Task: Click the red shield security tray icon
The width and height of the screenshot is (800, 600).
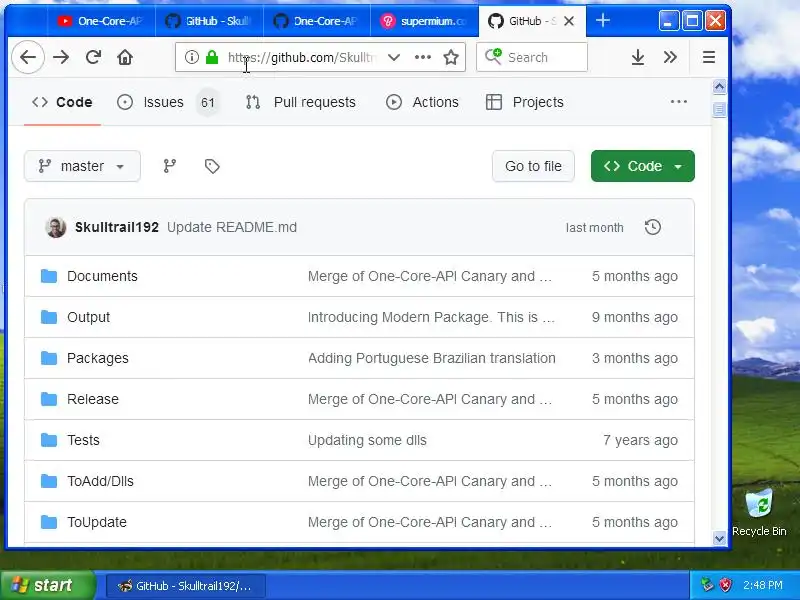Action: point(725,585)
